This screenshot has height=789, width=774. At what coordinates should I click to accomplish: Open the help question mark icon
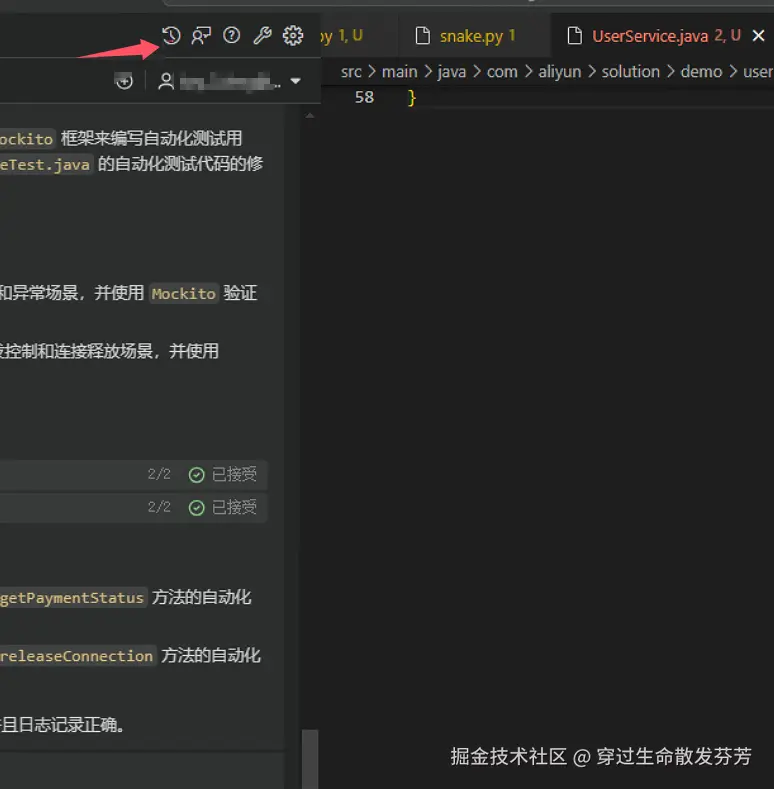[231, 36]
